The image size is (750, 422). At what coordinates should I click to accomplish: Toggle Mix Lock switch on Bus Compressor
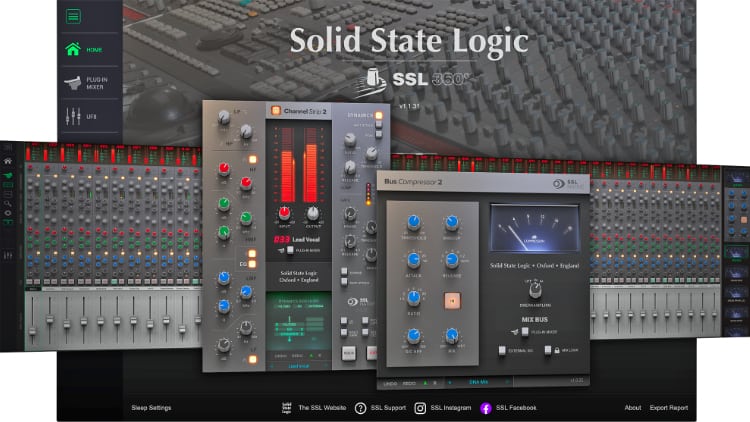click(x=548, y=350)
